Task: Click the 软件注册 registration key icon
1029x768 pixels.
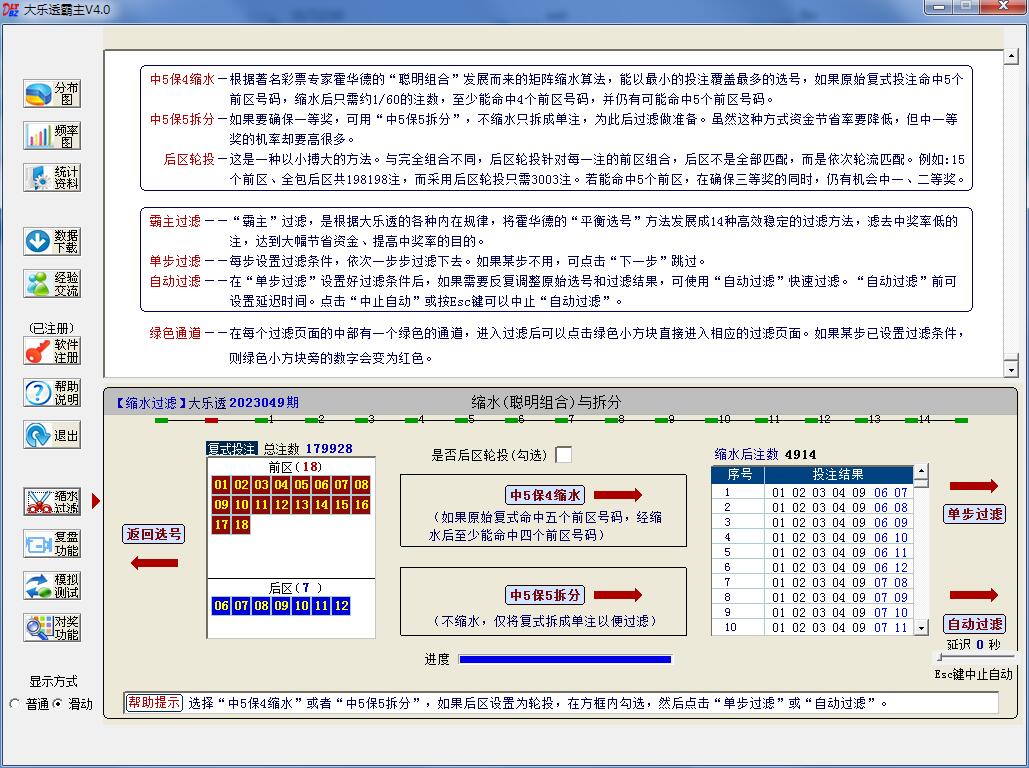Action: (52, 351)
